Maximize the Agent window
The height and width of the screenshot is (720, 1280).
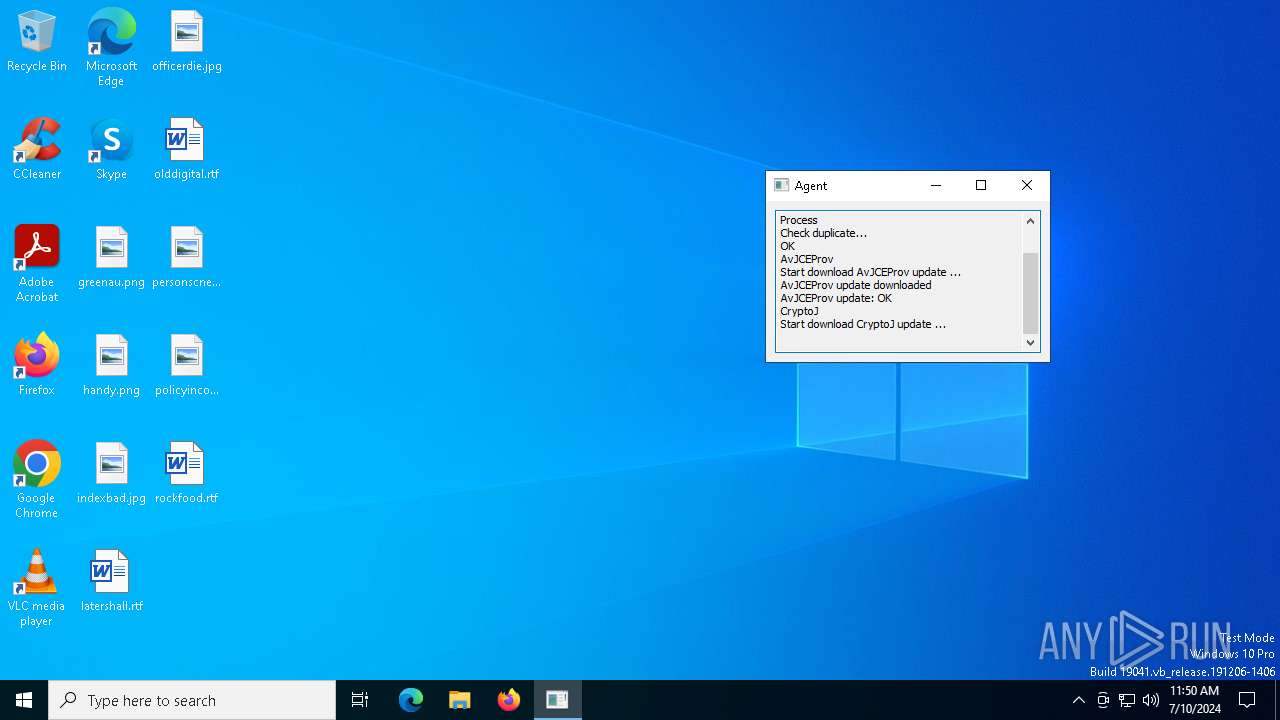point(981,185)
